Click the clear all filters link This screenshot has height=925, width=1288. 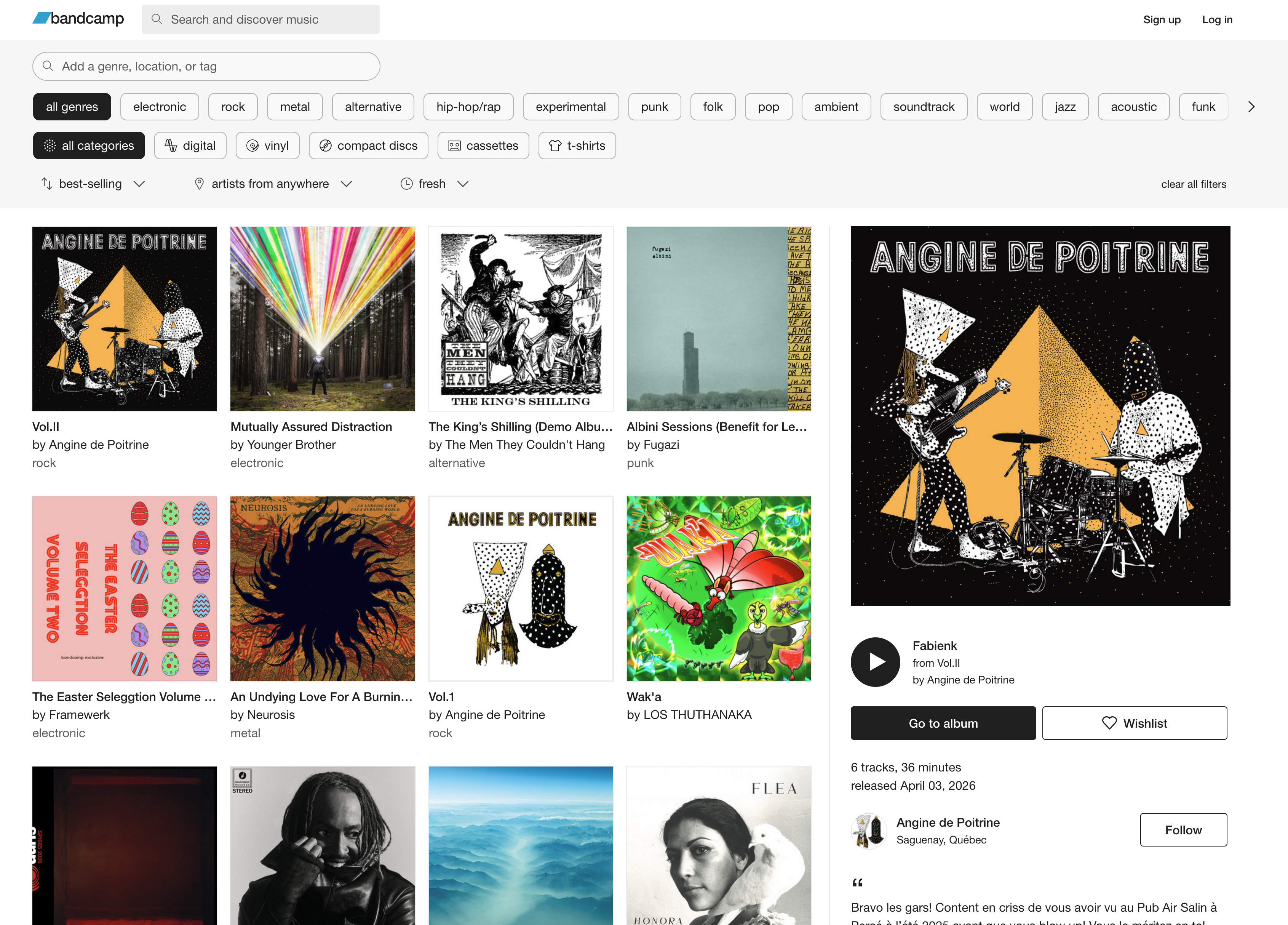pyautogui.click(x=1193, y=184)
